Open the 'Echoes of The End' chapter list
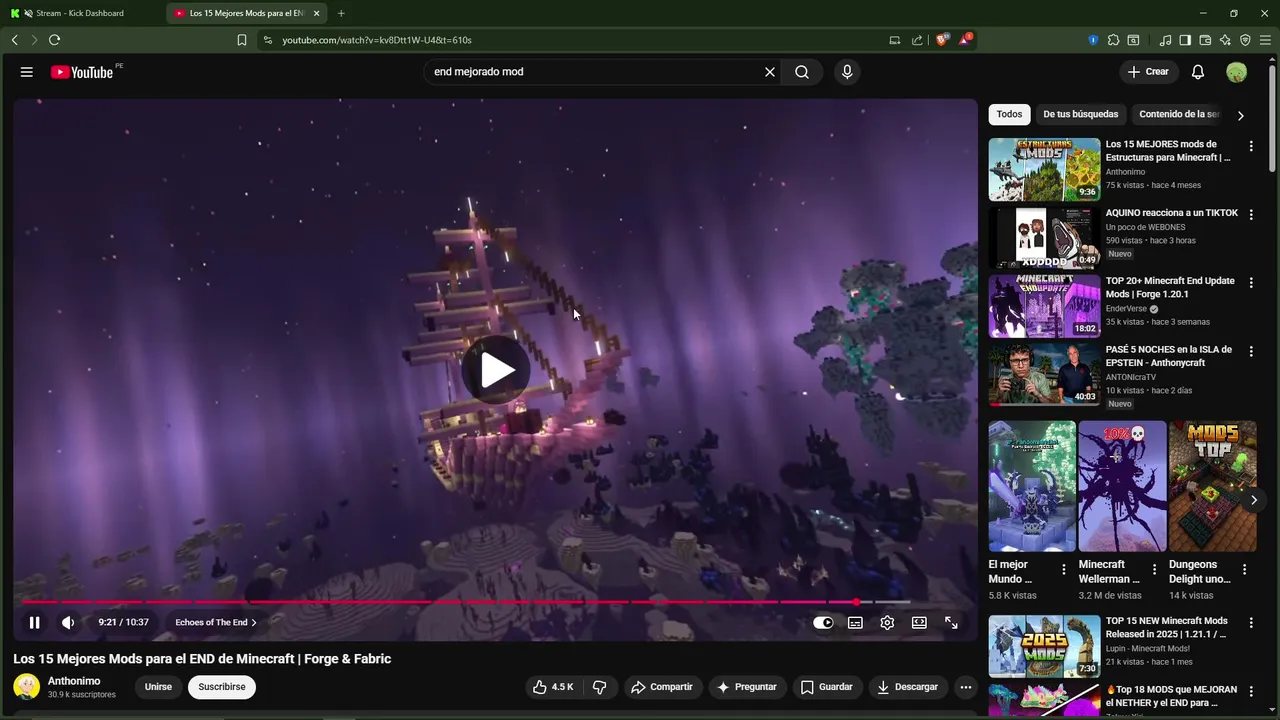1280x720 pixels. tap(216, 622)
